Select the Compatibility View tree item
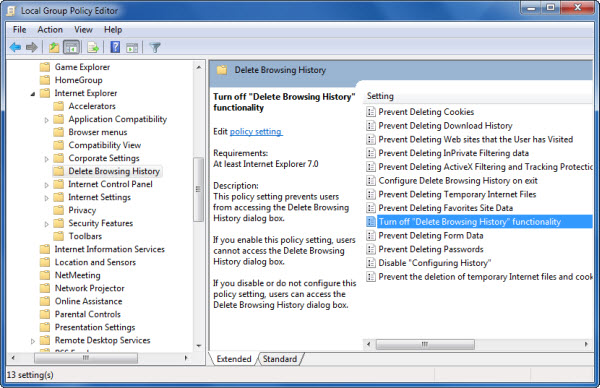The width and height of the screenshot is (600, 388). (x=105, y=145)
